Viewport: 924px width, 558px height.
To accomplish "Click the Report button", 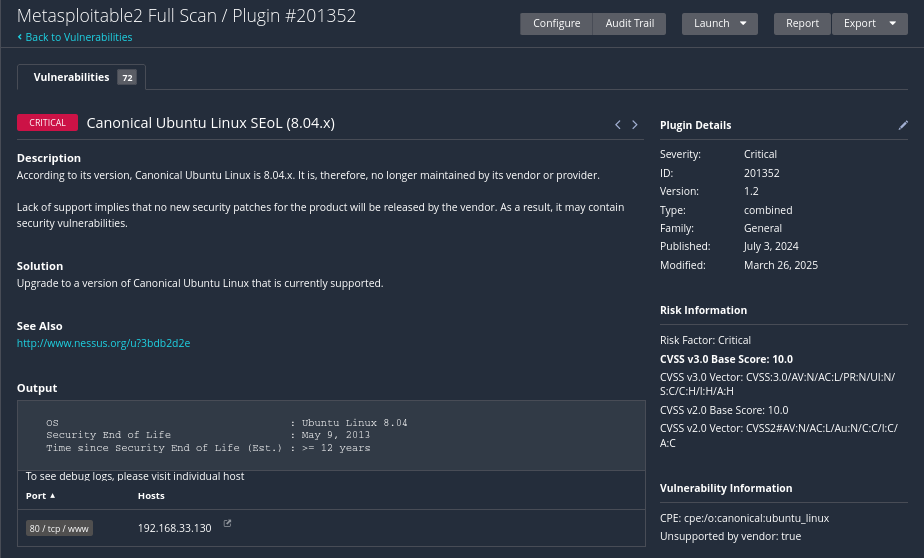I will click(x=802, y=24).
